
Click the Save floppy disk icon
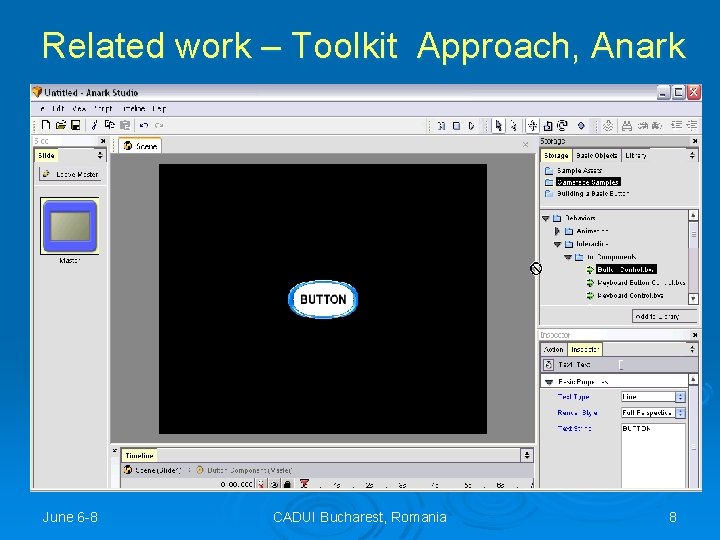click(76, 125)
